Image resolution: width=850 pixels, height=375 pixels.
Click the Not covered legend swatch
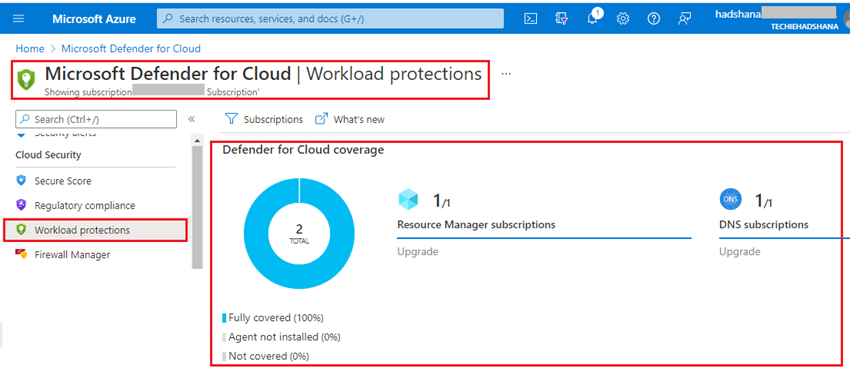point(224,357)
